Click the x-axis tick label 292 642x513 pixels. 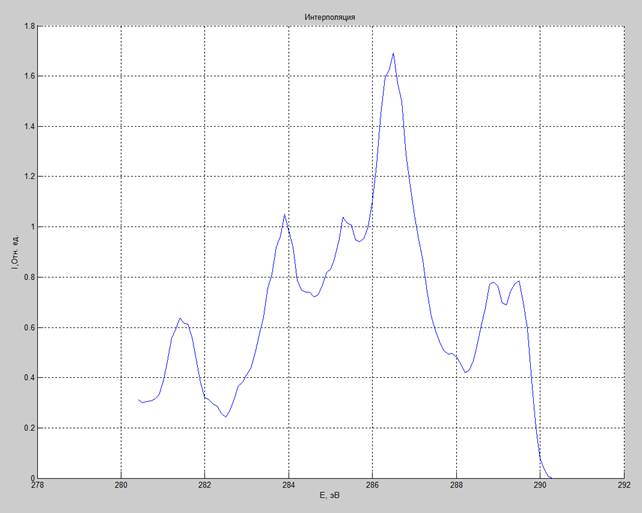pyautogui.click(x=624, y=485)
